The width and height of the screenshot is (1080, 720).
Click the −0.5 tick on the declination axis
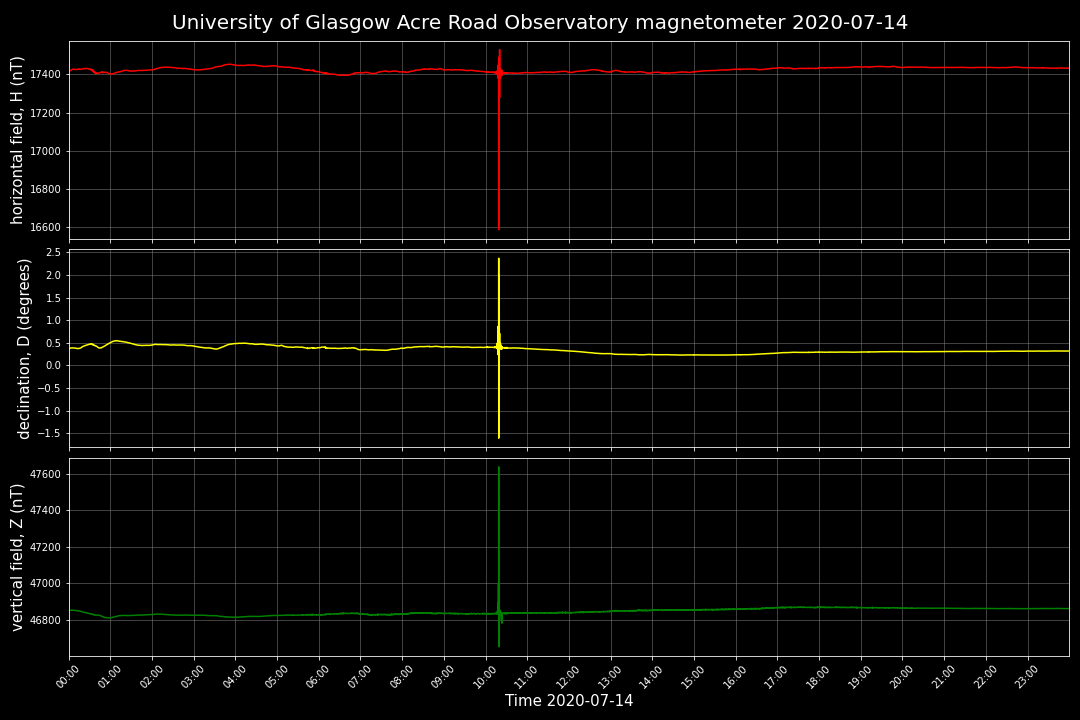click(x=49, y=389)
